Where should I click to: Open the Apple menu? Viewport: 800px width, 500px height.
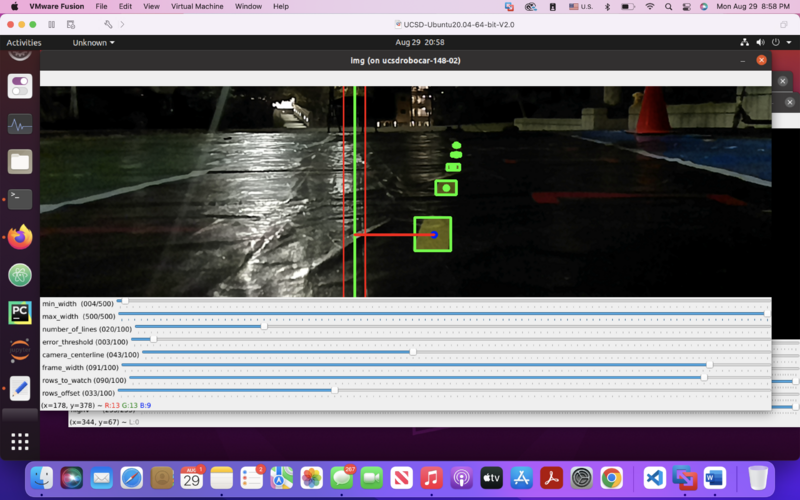tap(14, 7)
